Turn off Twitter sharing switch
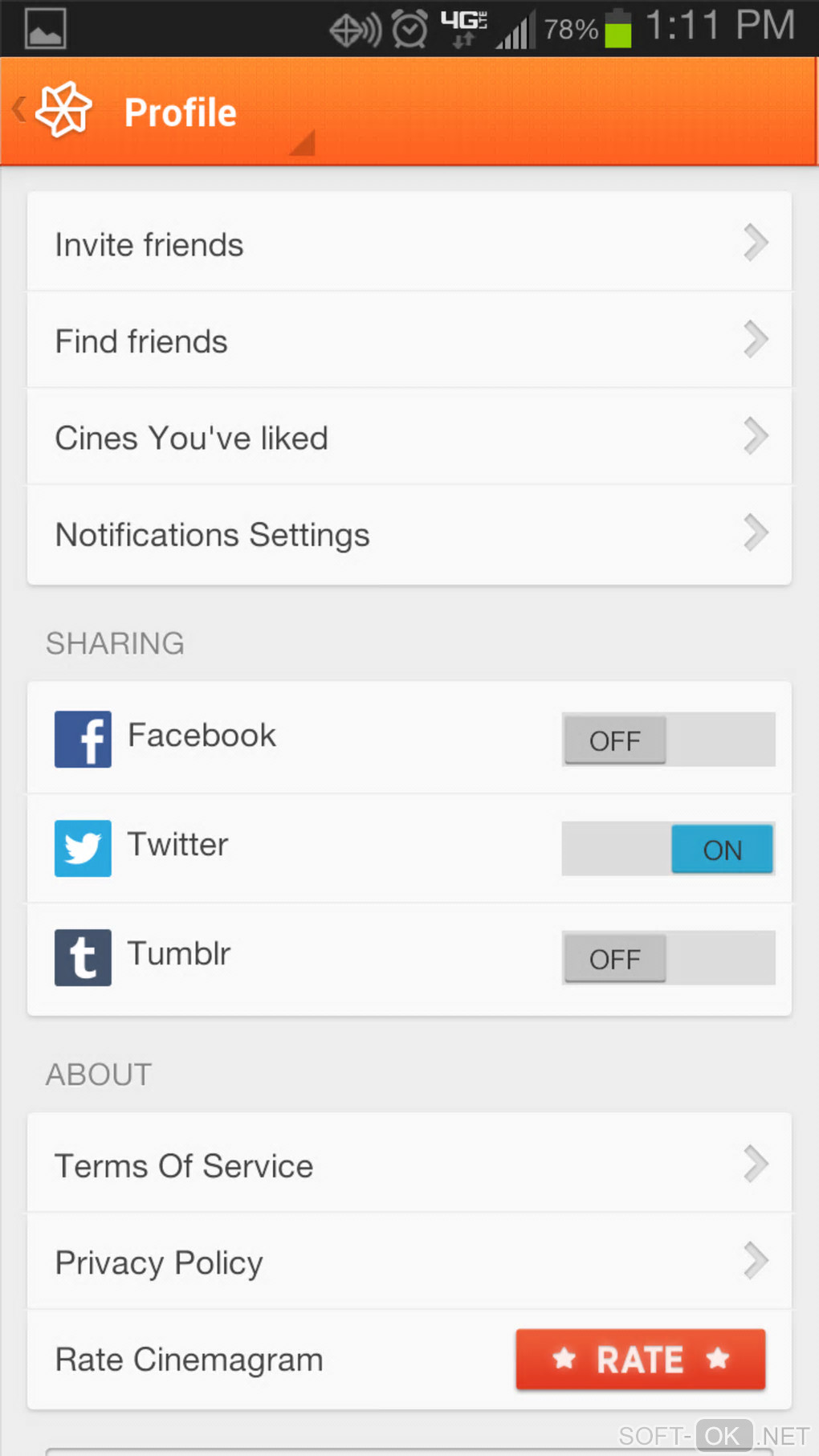The image size is (819, 1456). pos(668,849)
